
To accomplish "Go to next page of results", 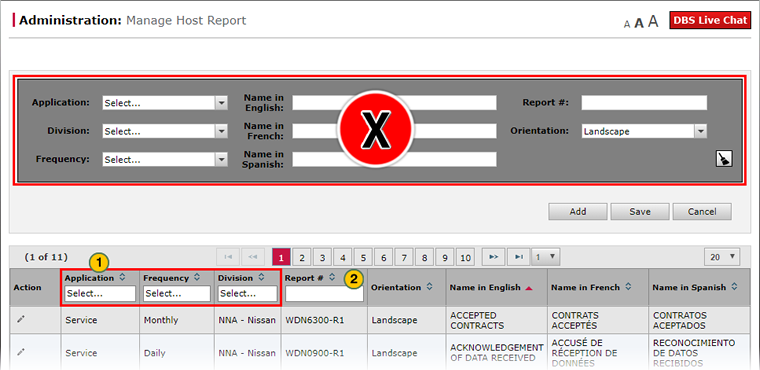I will pyautogui.click(x=493, y=257).
